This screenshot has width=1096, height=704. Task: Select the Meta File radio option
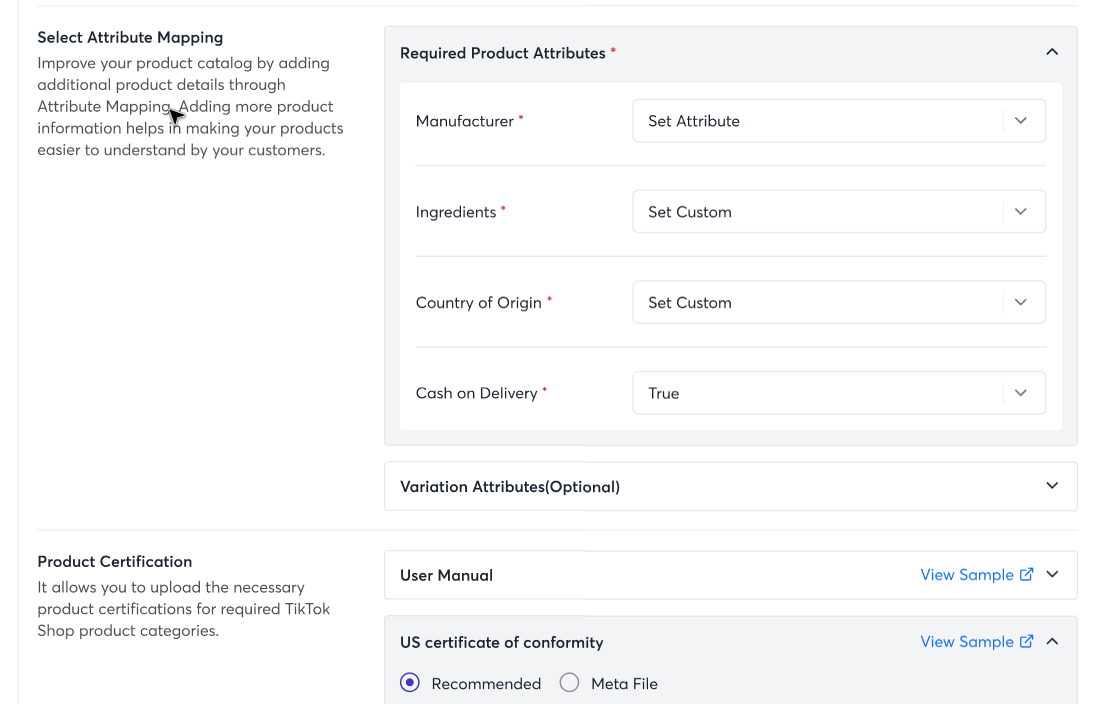[569, 683]
